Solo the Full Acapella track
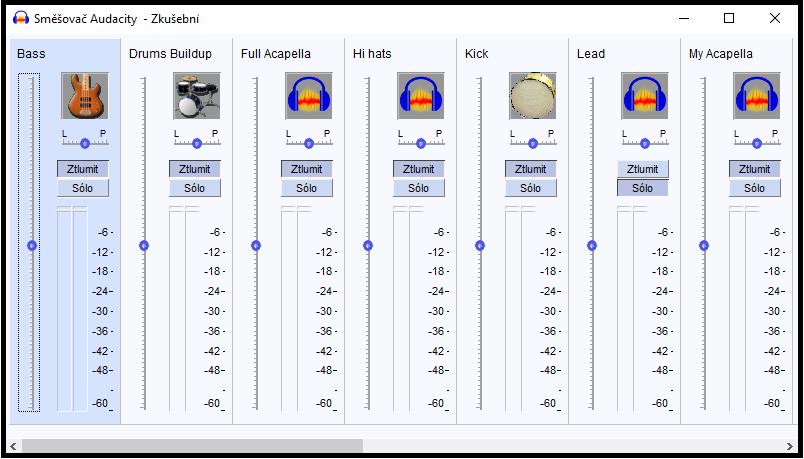Image resolution: width=804 pixels, height=459 pixels. pyautogui.click(x=307, y=188)
